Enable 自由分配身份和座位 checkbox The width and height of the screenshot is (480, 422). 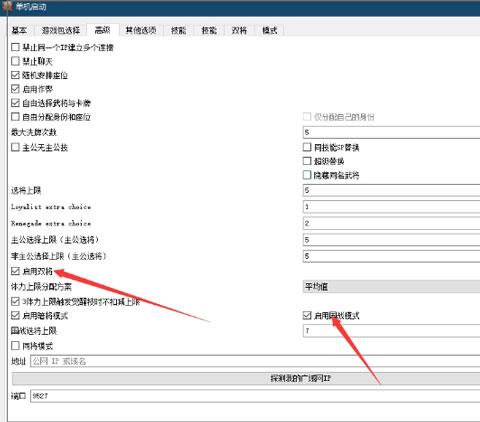[15, 117]
